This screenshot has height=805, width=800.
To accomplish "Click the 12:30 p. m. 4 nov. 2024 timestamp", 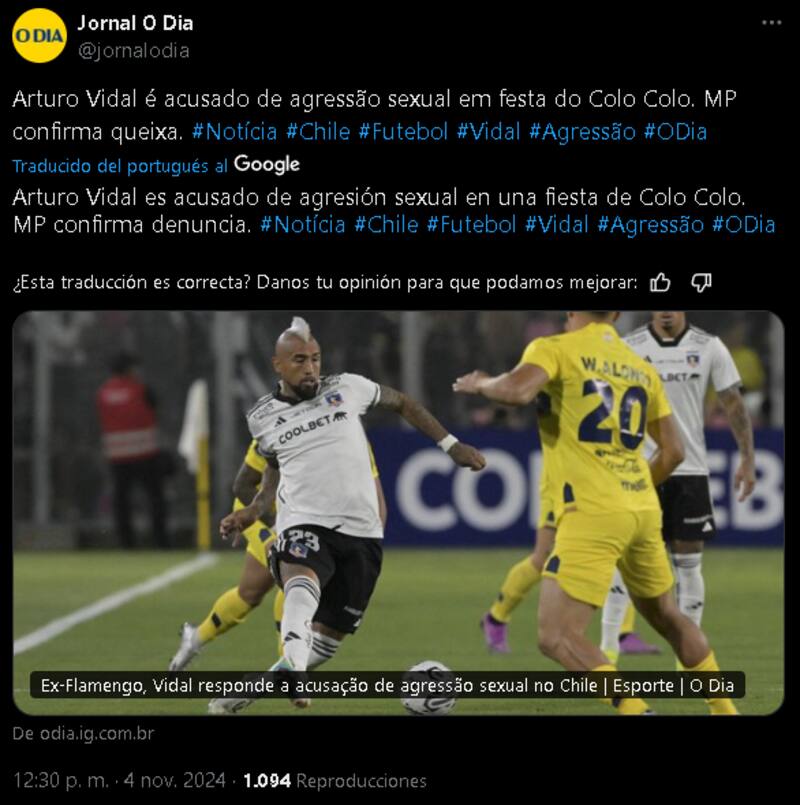I will [x=119, y=780].
